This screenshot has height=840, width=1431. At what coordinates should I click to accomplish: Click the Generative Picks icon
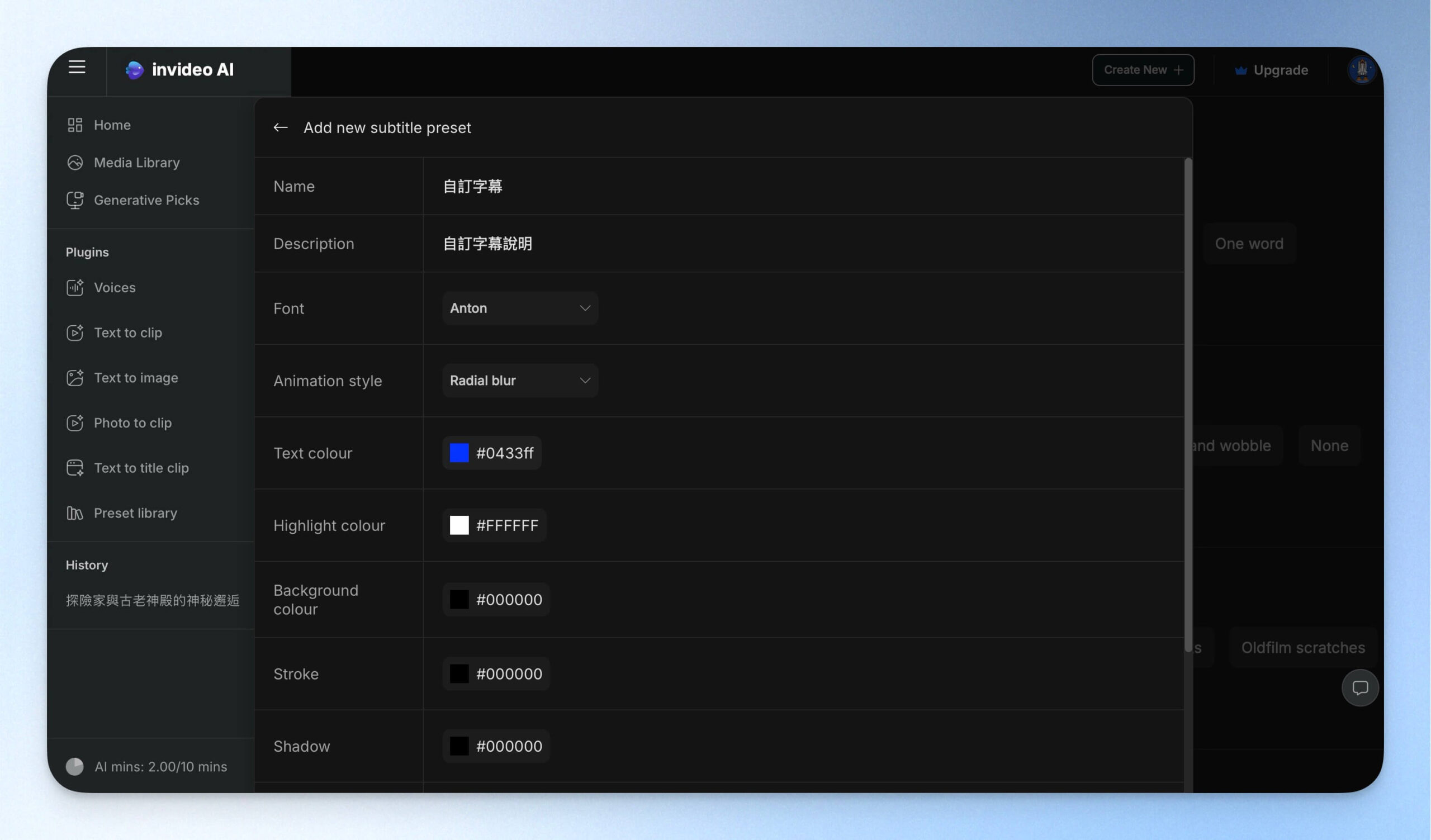pos(75,200)
